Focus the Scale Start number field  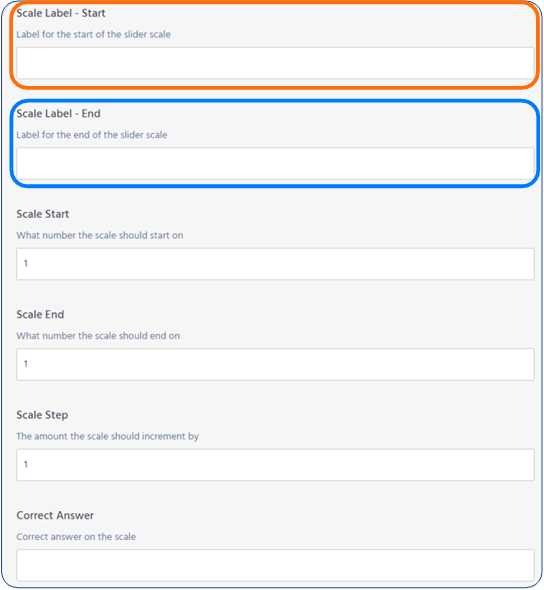coord(275,264)
